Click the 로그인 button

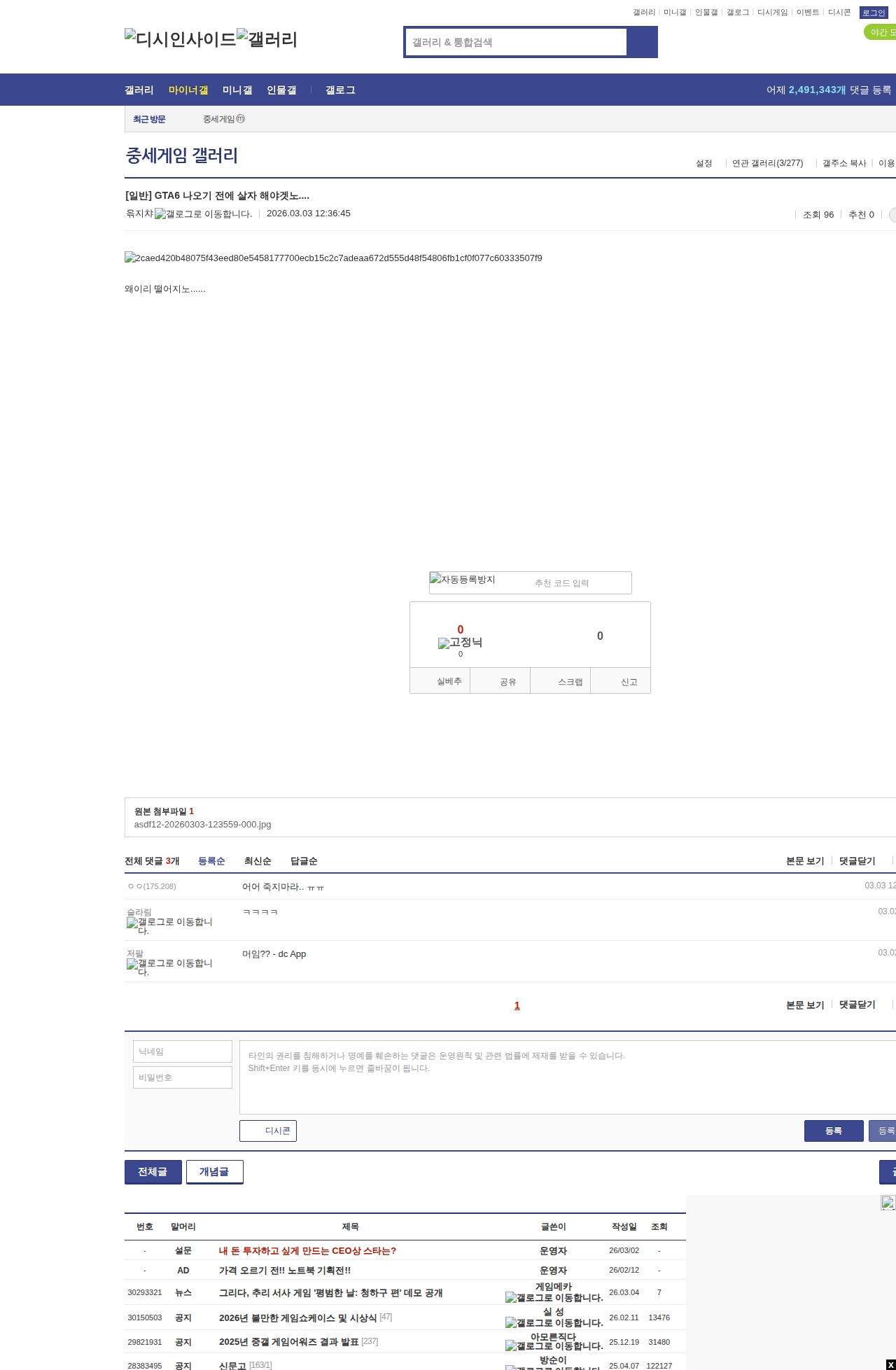pyautogui.click(x=874, y=13)
